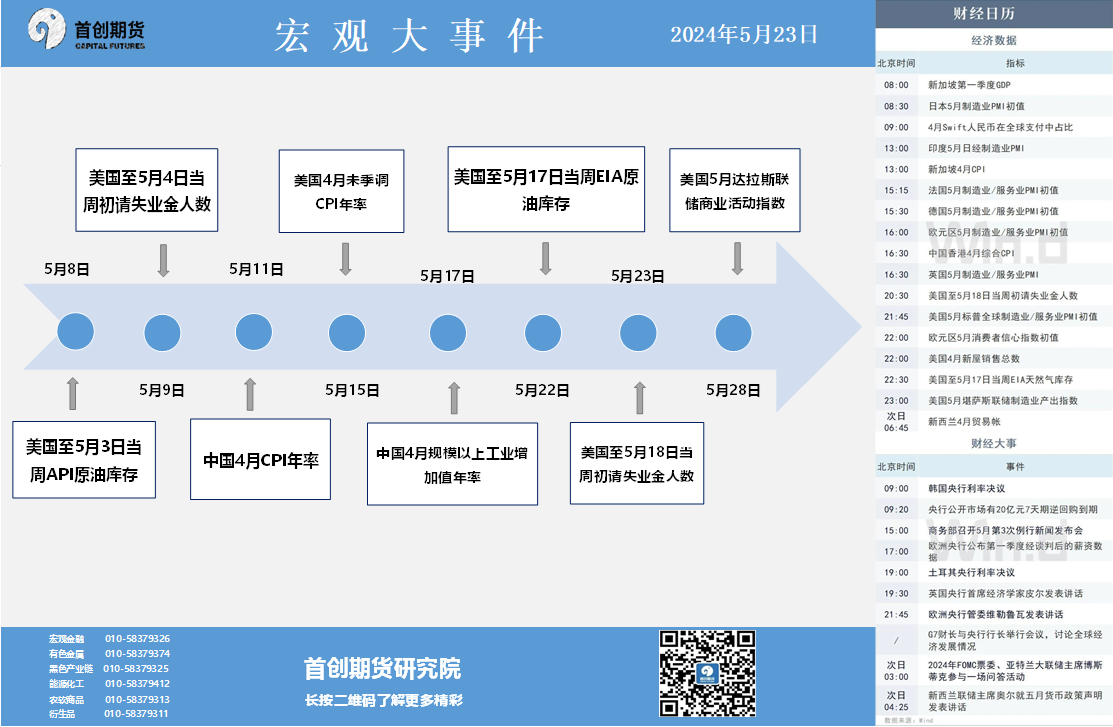Click the date 2024年5月23日
The image size is (1113, 727).
tap(744, 34)
